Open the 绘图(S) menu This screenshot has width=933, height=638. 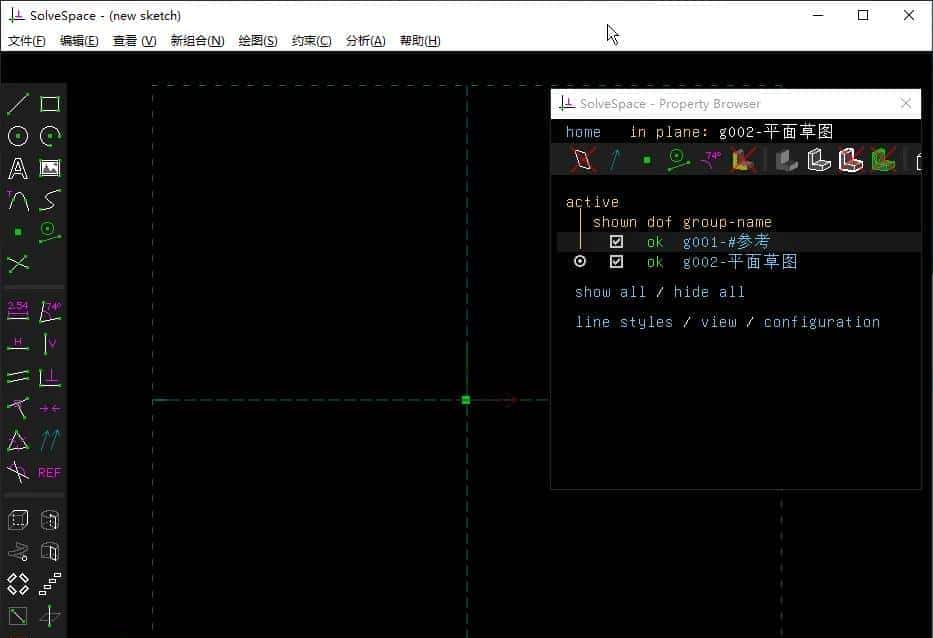click(x=257, y=41)
